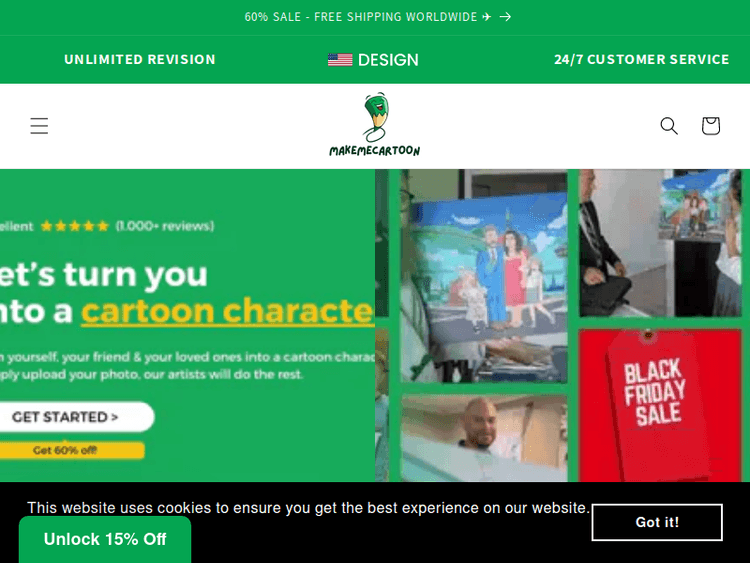Image resolution: width=750 pixels, height=563 pixels.
Task: Click the underlined cartoon character headline text
Action: [x=228, y=311]
